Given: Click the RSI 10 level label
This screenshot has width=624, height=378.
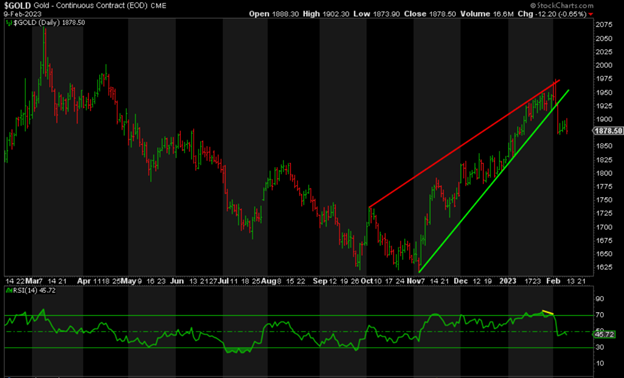Looking at the screenshot, I should [x=600, y=363].
